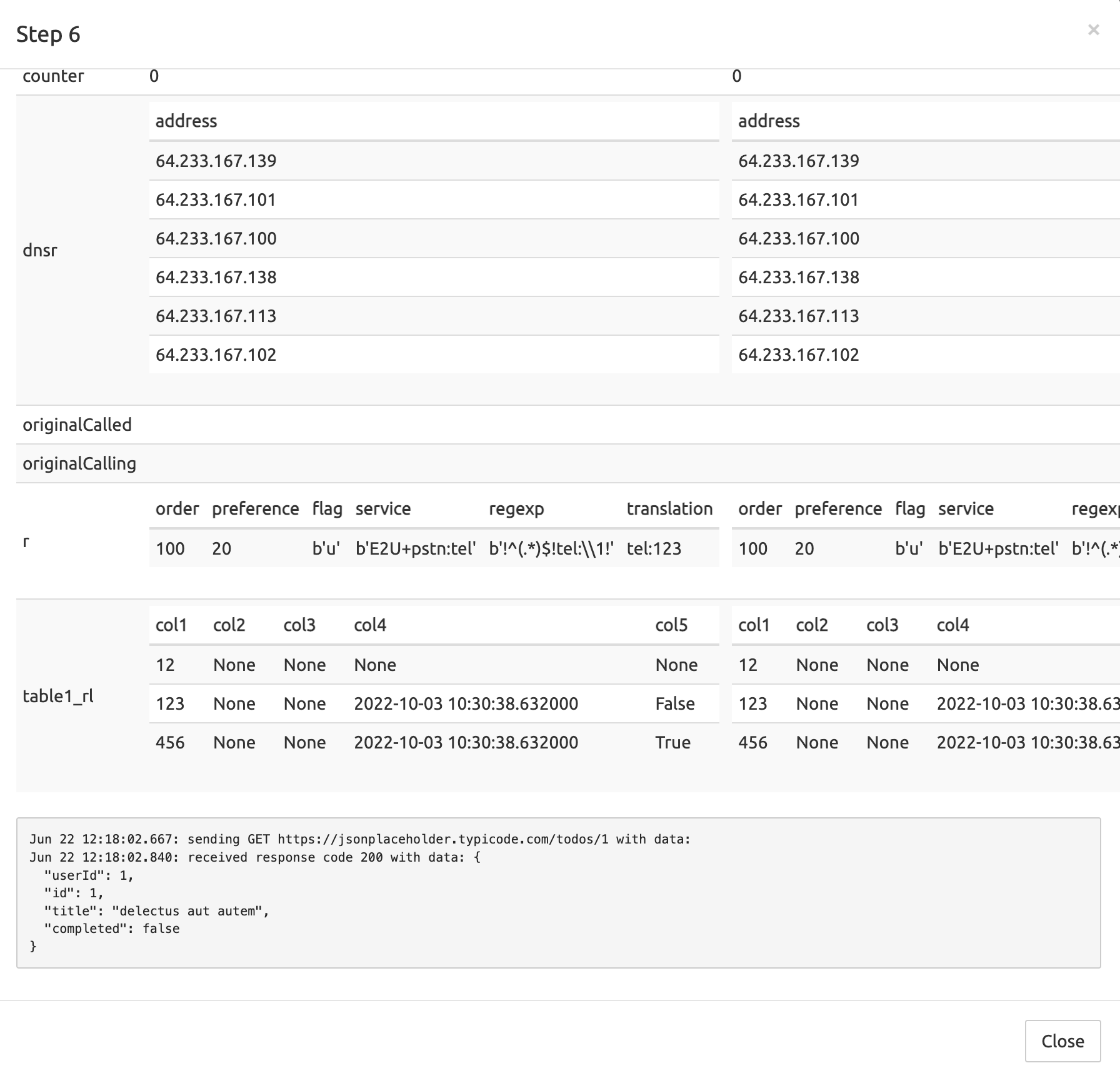Image resolution: width=1120 pixels, height=1078 pixels.
Task: Click the 'False' value in col5
Action: [x=675, y=704]
